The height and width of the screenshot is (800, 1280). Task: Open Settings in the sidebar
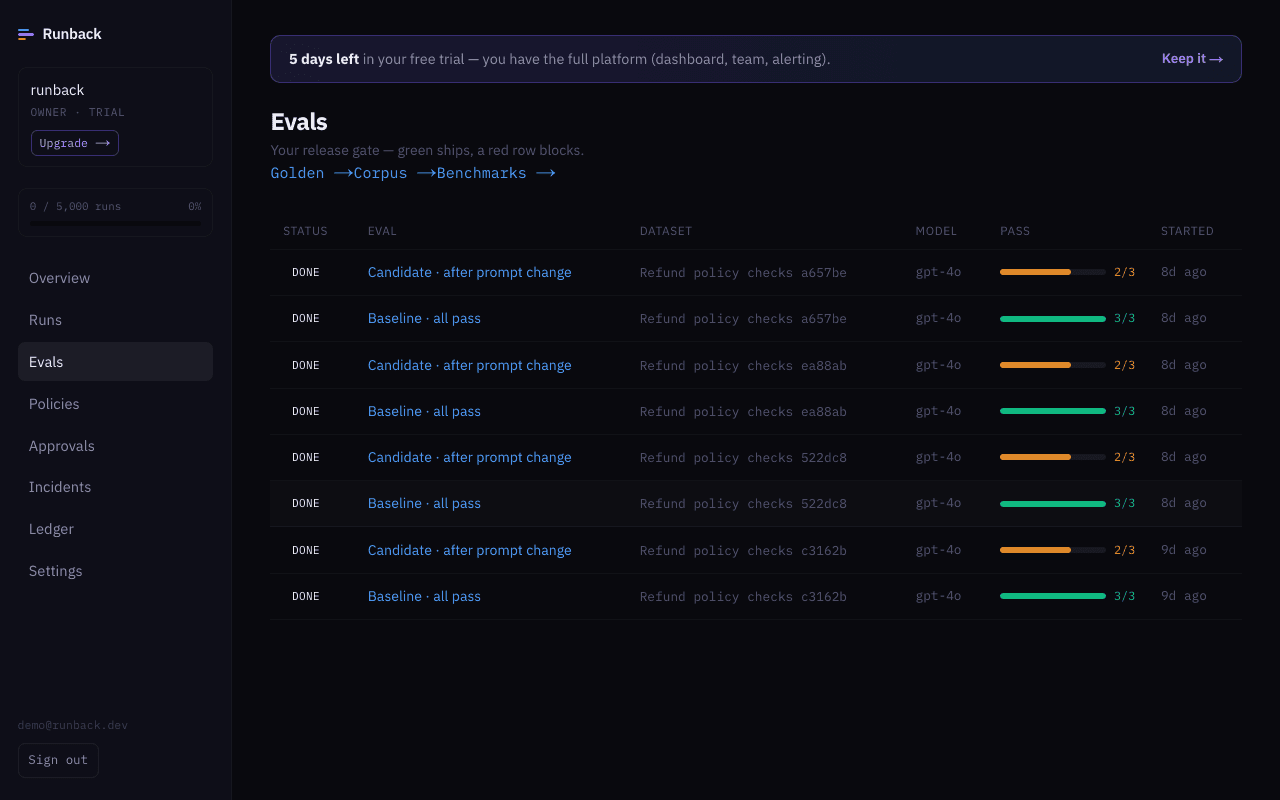coord(115,571)
